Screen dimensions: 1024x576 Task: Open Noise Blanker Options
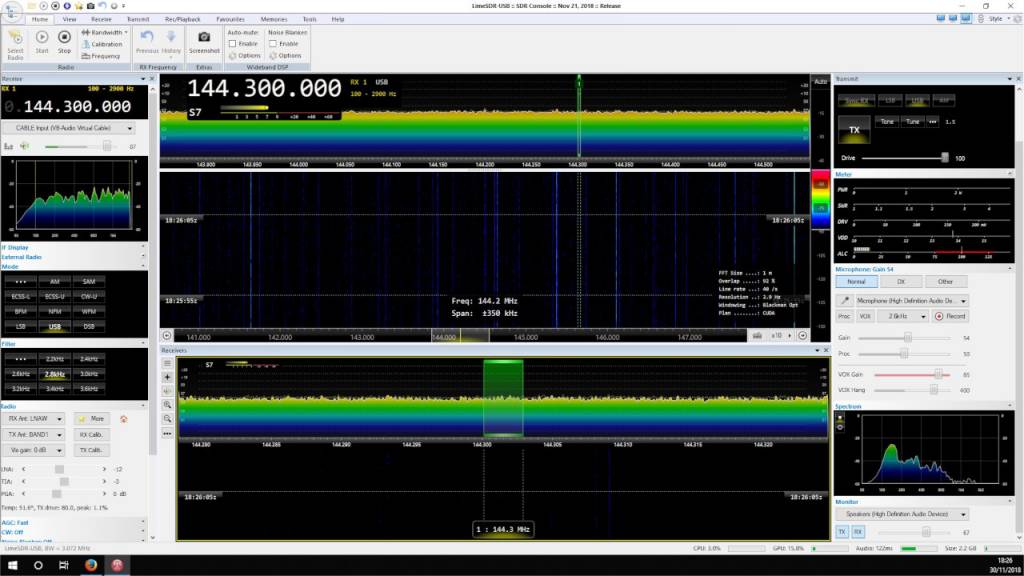pos(285,56)
